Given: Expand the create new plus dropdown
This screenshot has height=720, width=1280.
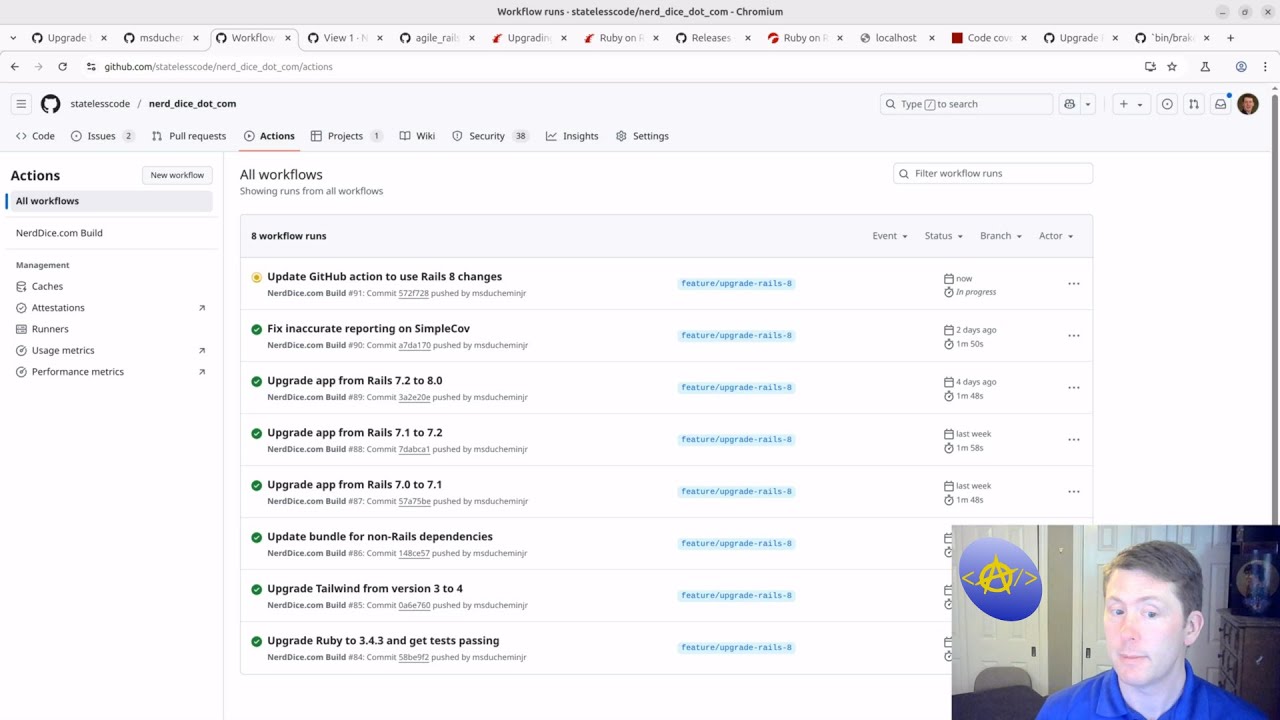Looking at the screenshot, I should [1131, 104].
